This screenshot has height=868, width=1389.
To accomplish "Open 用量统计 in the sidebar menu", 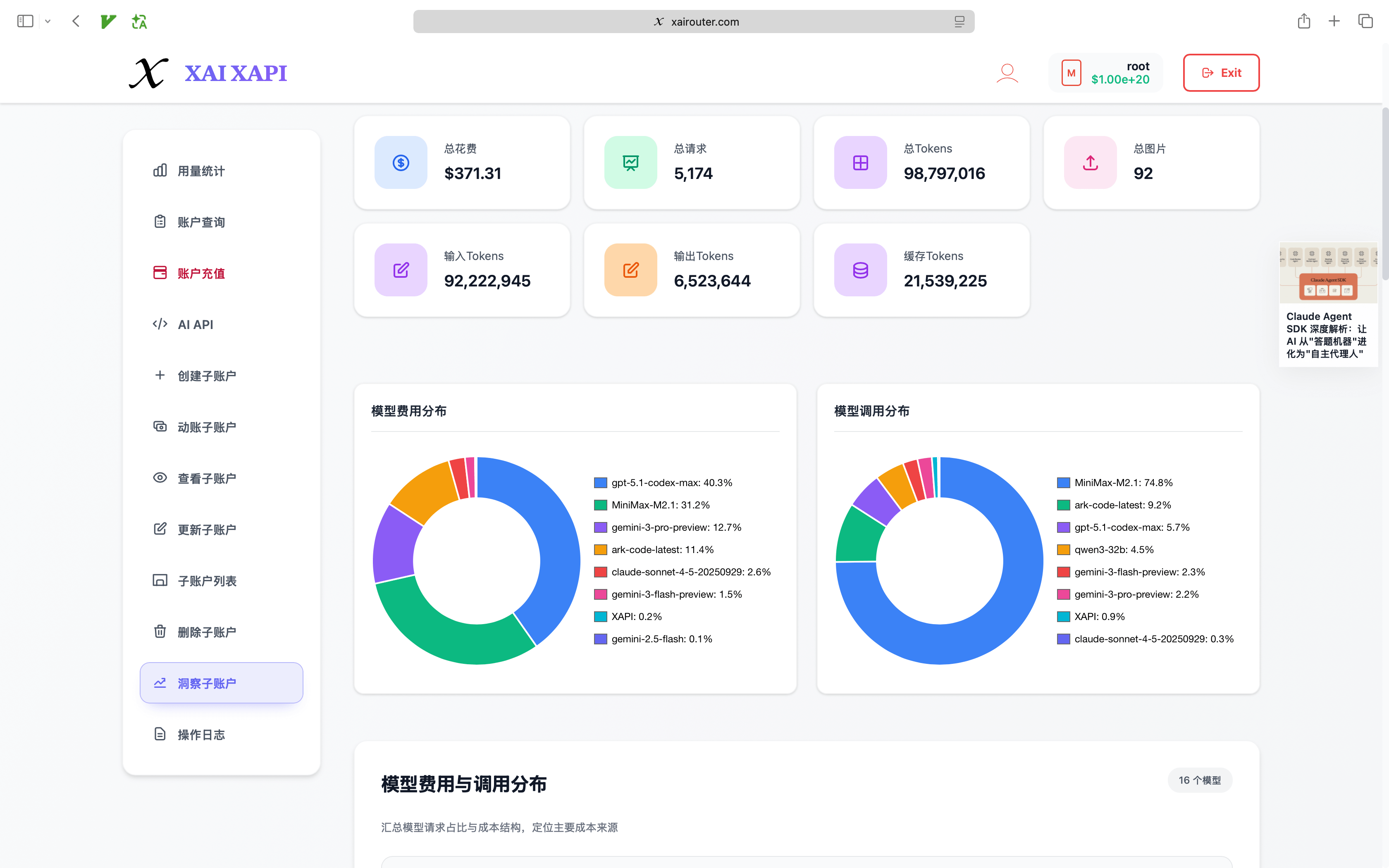I will point(201,171).
